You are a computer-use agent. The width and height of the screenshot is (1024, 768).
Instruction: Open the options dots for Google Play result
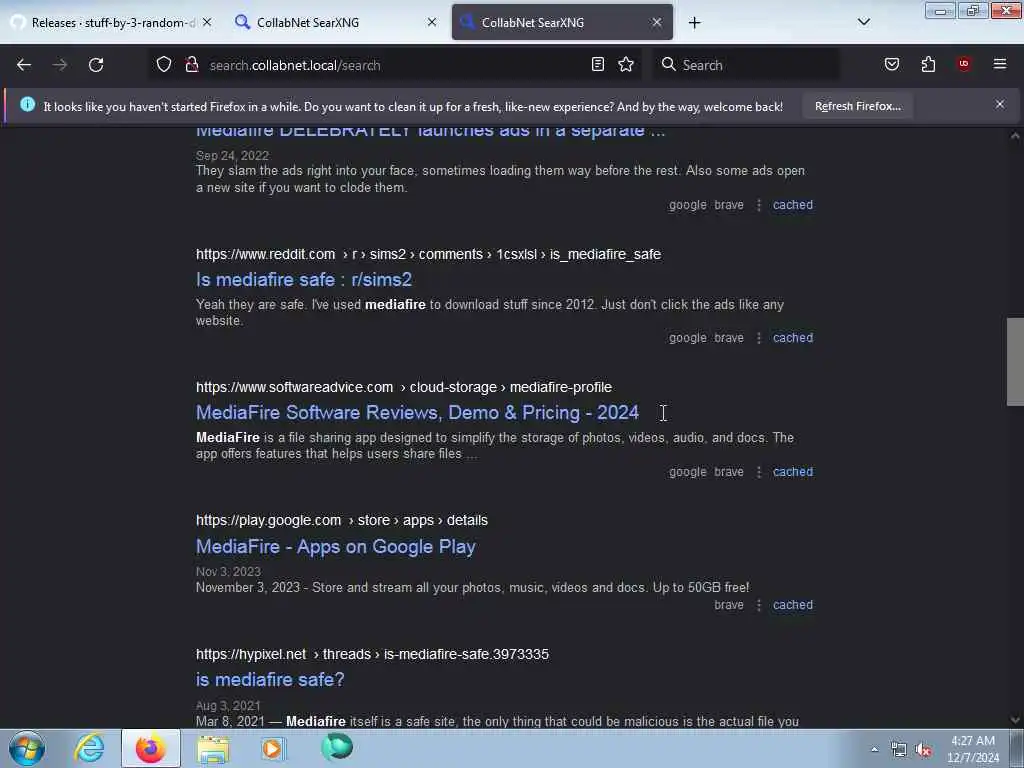(758, 605)
